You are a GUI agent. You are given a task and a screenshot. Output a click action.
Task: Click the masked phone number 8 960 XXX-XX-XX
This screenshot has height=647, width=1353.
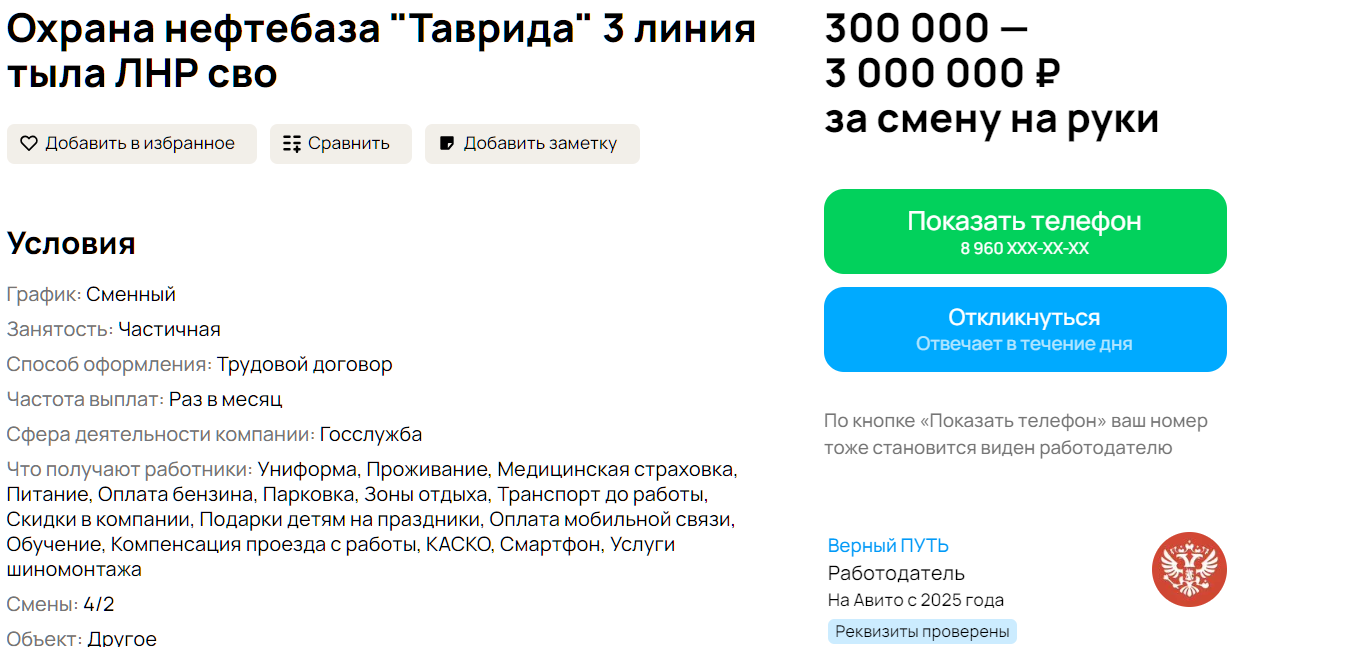pyautogui.click(x=1024, y=249)
